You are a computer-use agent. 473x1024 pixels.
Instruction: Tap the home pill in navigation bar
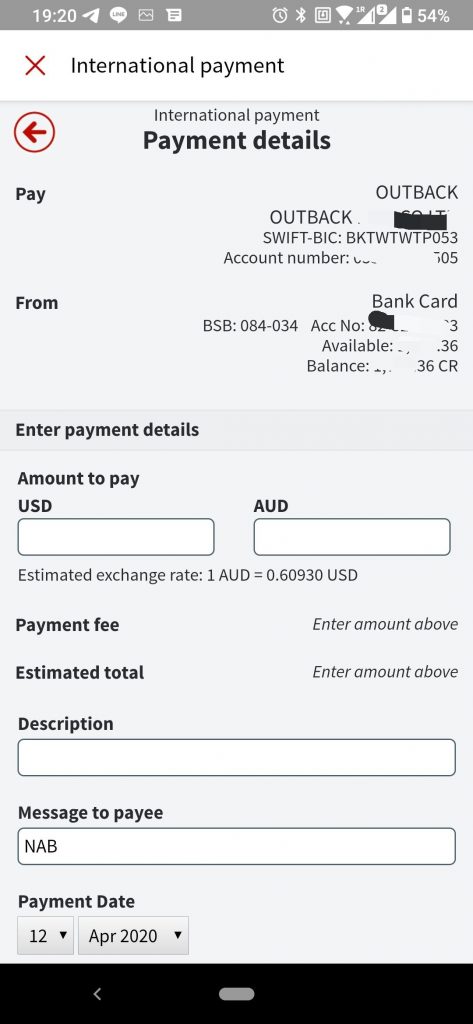(236, 994)
